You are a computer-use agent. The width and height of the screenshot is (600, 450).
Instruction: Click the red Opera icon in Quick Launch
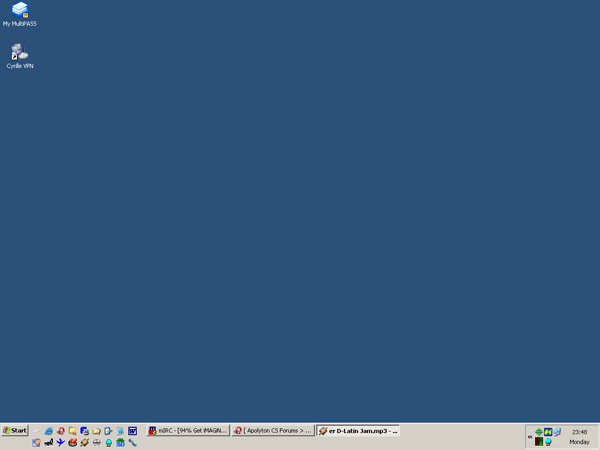(60, 431)
